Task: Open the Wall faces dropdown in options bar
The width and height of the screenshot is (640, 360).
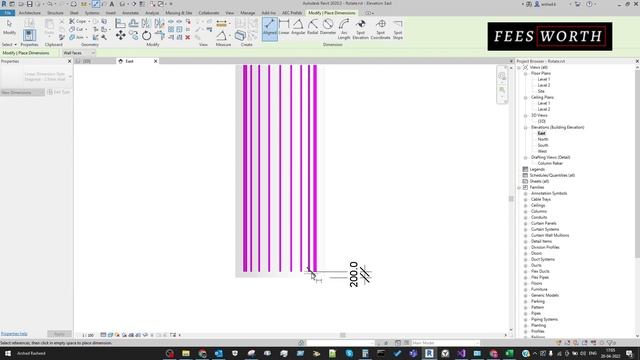Action: click(x=79, y=53)
